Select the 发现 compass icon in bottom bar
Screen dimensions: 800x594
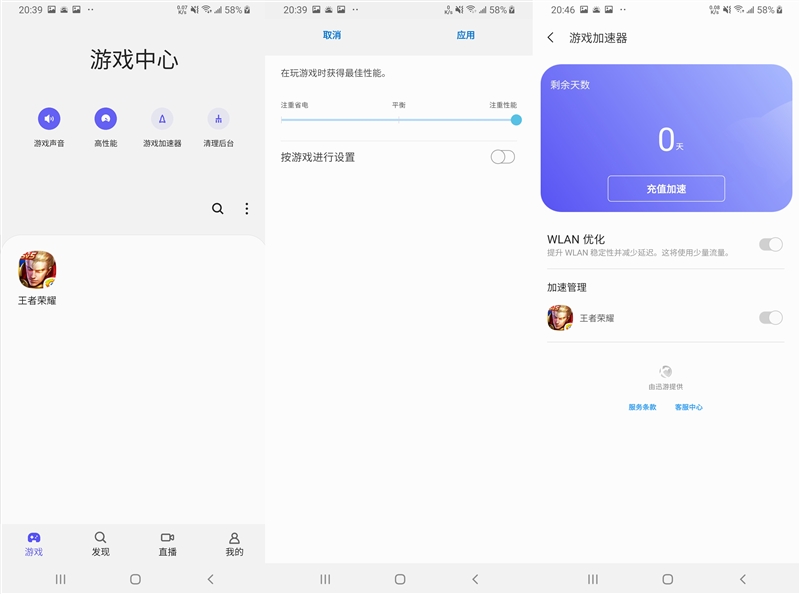tap(100, 537)
